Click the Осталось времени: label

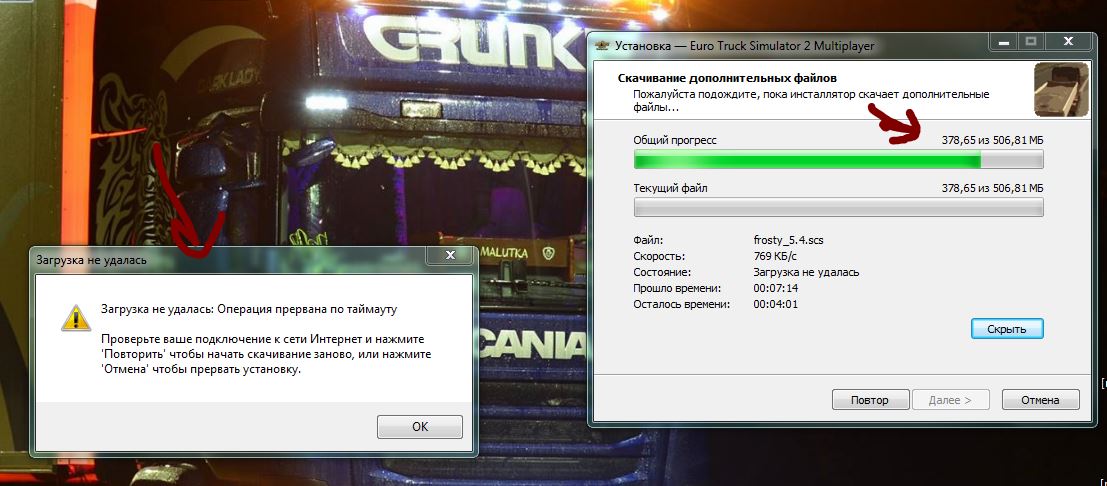(681, 304)
